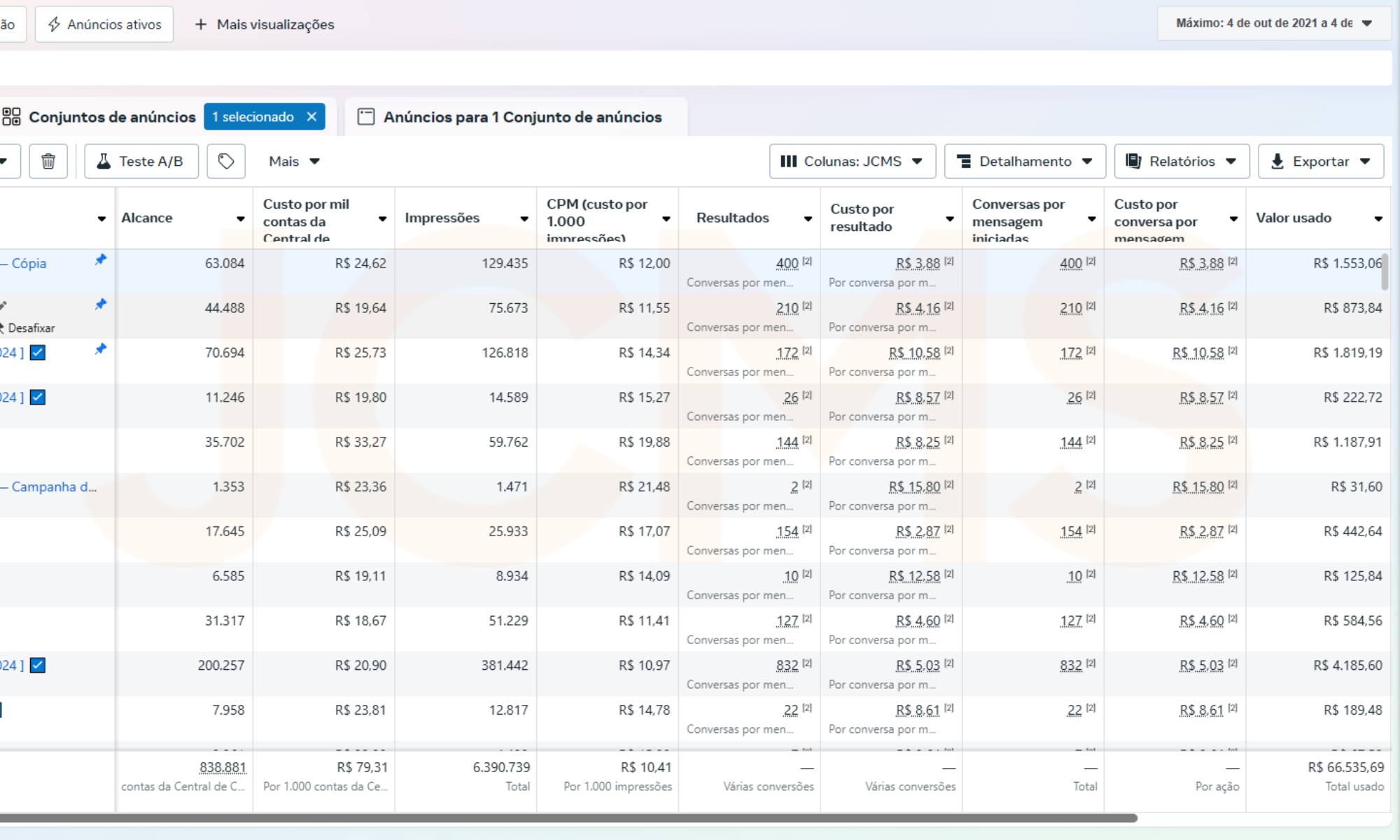Open Custo por conversa column arrow
Screen dimensions: 1400x840
[x=1233, y=218]
